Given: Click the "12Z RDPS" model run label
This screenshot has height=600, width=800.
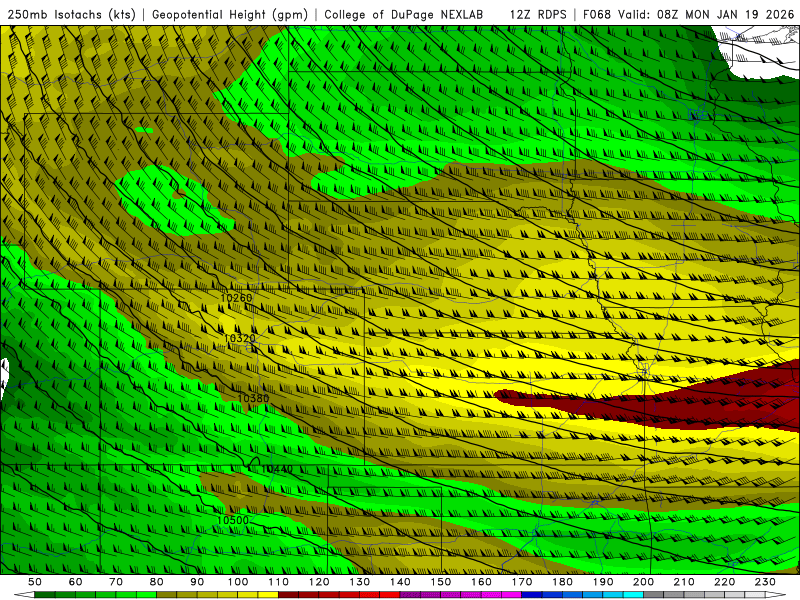Looking at the screenshot, I should [538, 15].
